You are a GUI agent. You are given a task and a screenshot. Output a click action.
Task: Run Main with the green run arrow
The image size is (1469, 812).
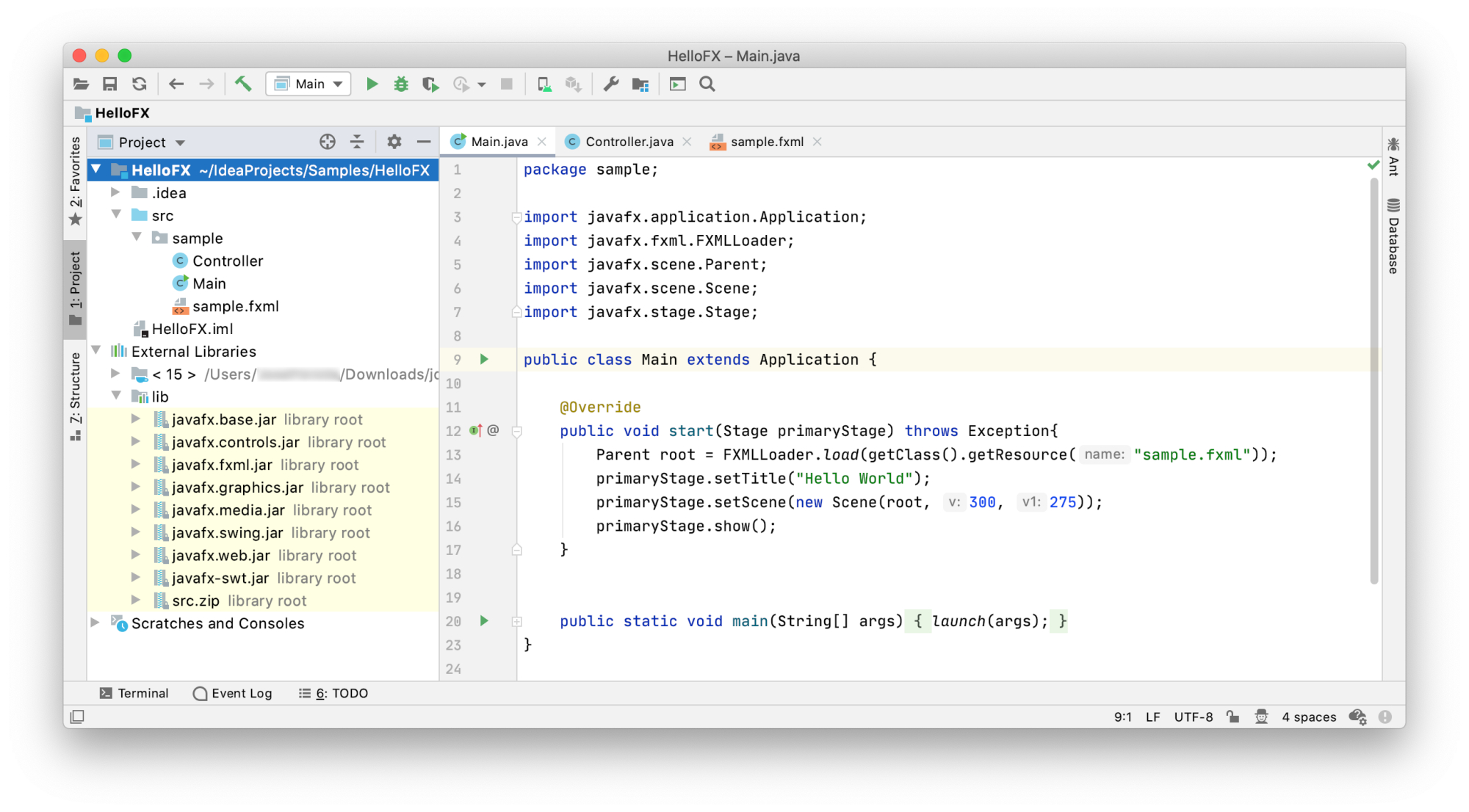click(x=372, y=84)
